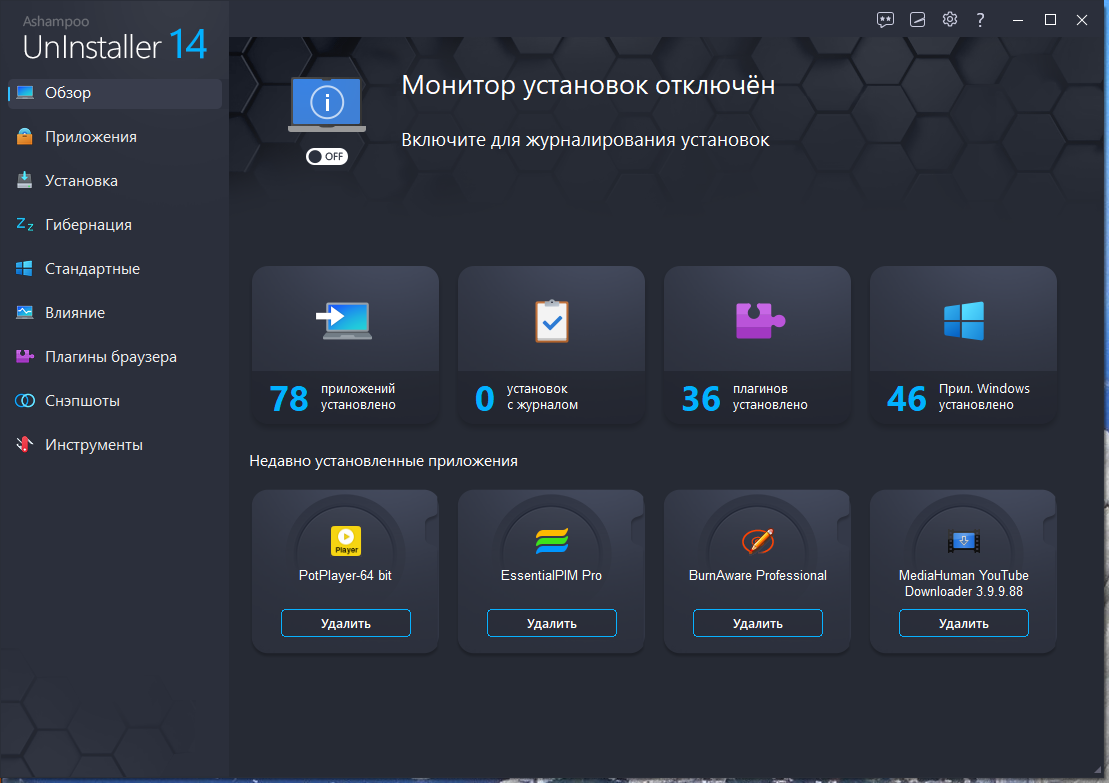Click the Включите для журналирования установок text
The height and width of the screenshot is (783, 1109).
(586, 140)
